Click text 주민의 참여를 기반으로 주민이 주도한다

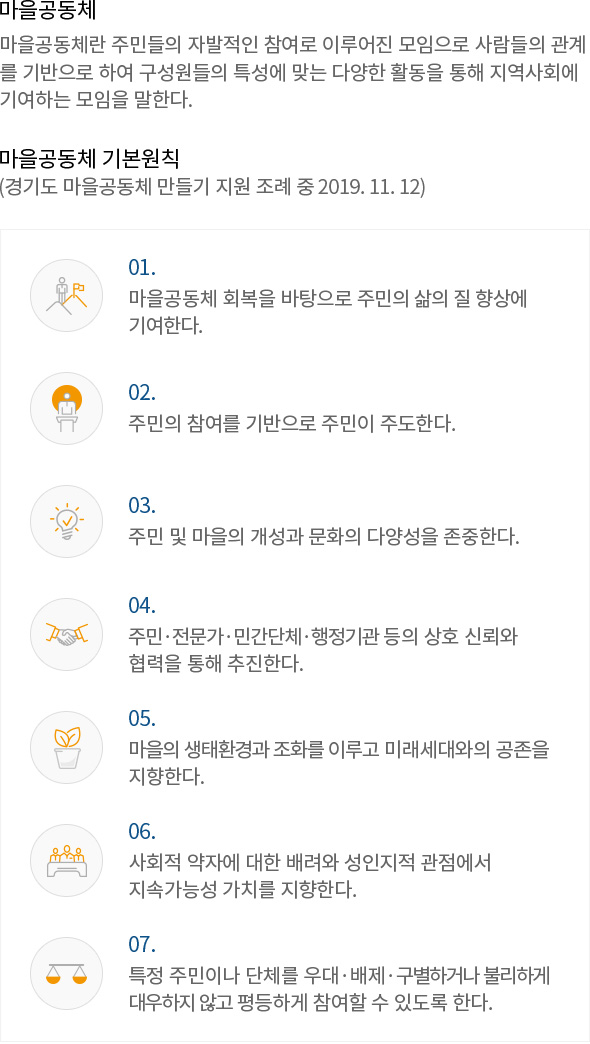292,423
